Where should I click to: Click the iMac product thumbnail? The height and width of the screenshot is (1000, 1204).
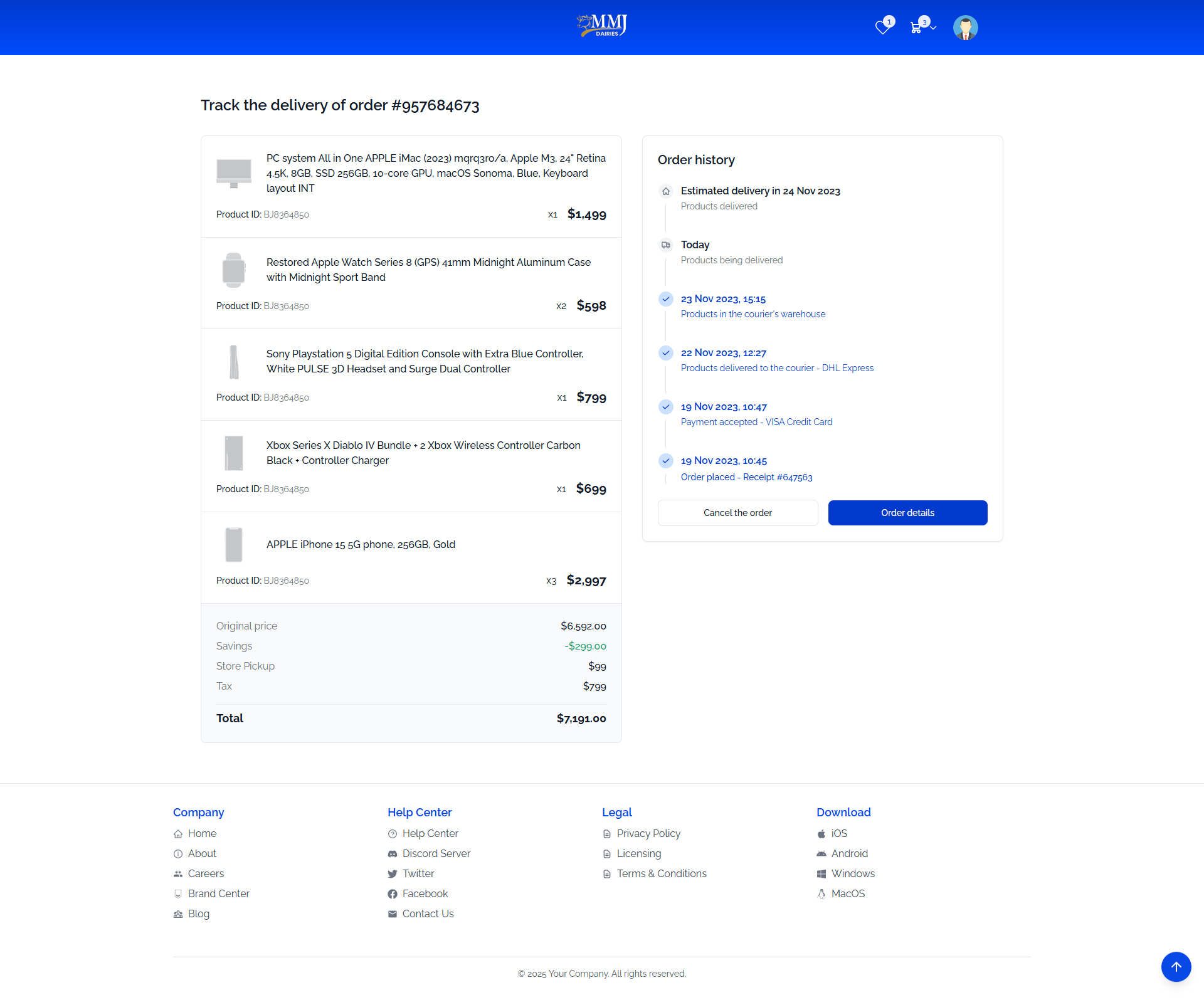click(x=233, y=173)
